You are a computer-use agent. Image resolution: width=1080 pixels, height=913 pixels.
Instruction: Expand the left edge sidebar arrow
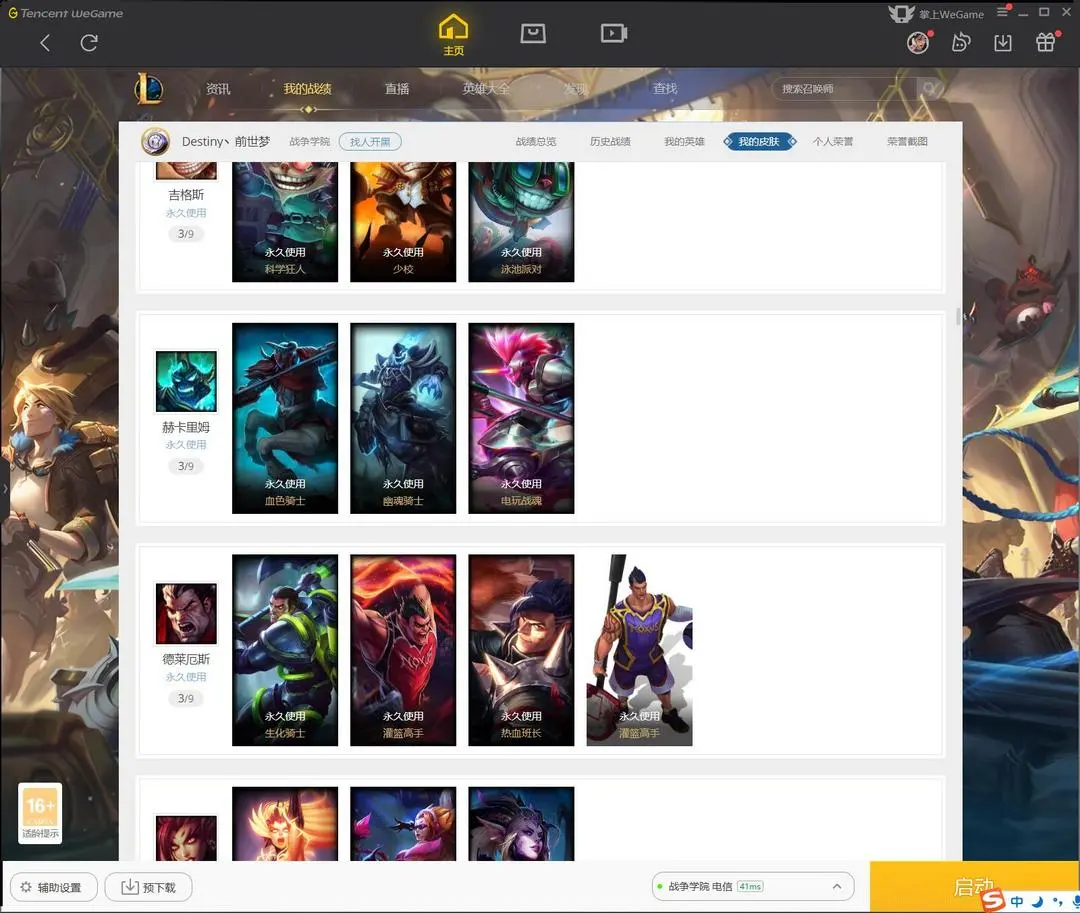tap(5, 488)
